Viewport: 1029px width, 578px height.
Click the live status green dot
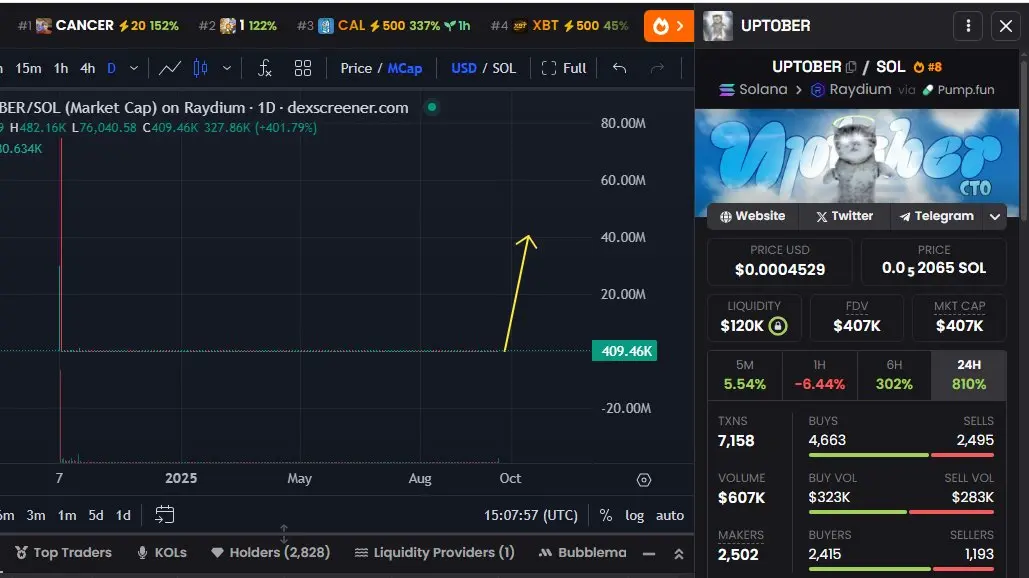click(x=432, y=107)
